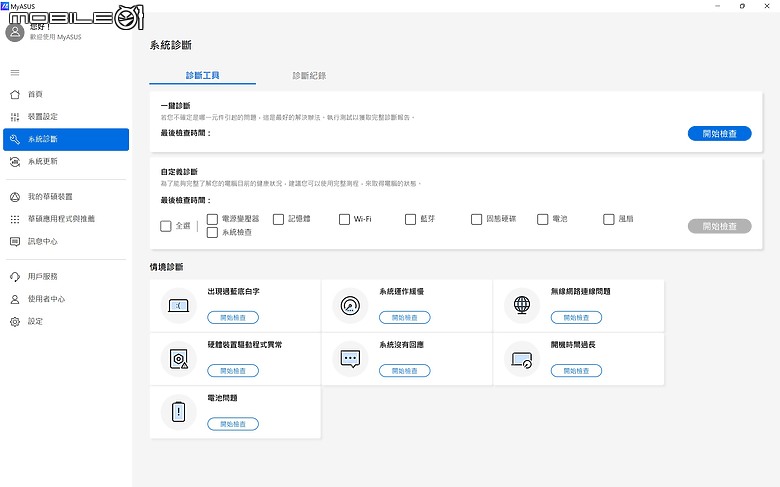Click the 用戶服務 headset icon
The image size is (780, 487).
point(15,277)
